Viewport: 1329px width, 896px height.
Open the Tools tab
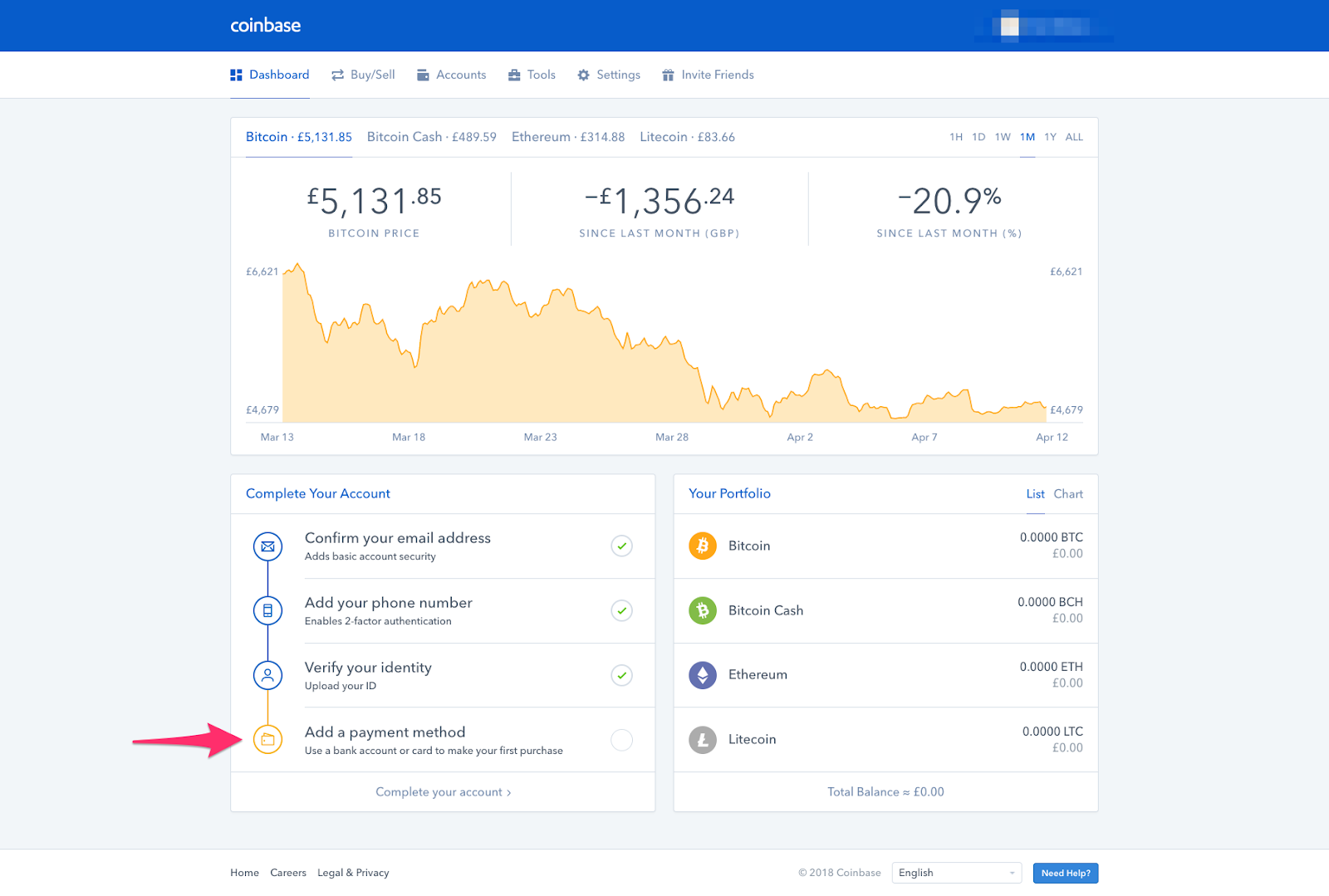(x=532, y=75)
